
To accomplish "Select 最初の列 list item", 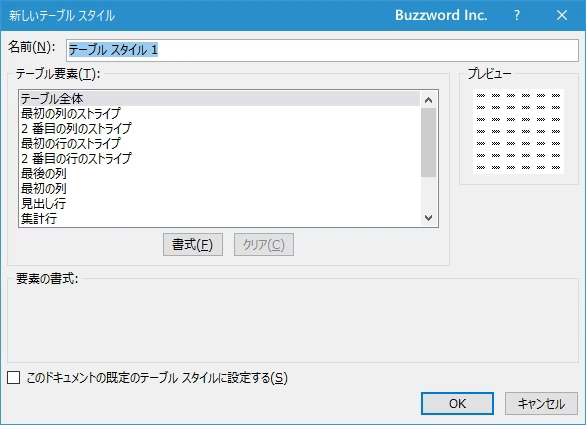I will (220, 188).
